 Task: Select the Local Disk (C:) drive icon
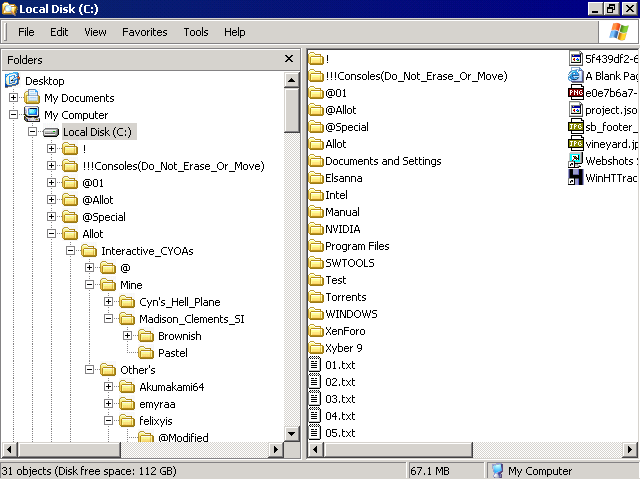coord(51,132)
